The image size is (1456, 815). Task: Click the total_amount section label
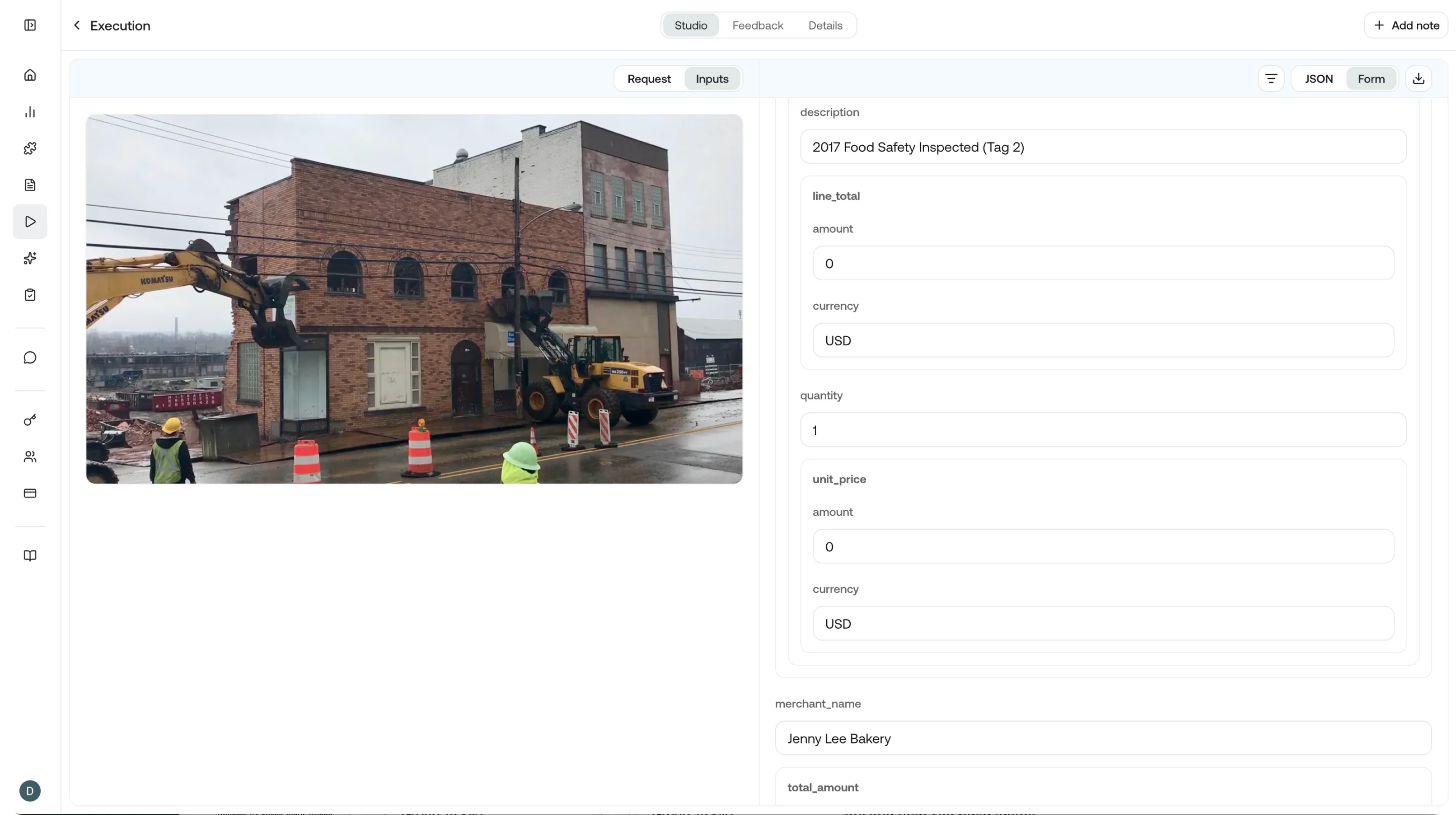click(x=823, y=787)
